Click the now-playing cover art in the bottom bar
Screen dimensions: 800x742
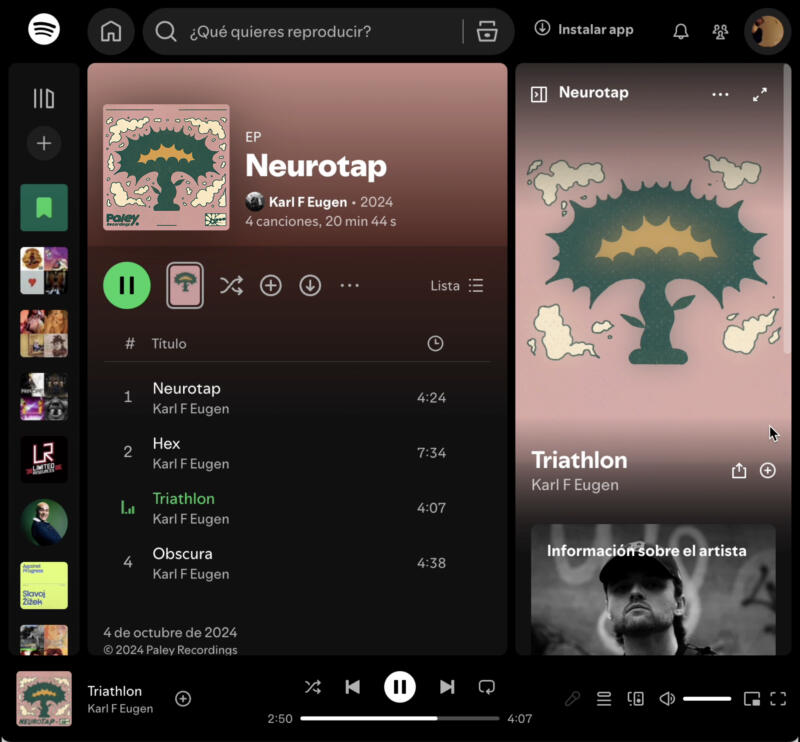pos(44,699)
